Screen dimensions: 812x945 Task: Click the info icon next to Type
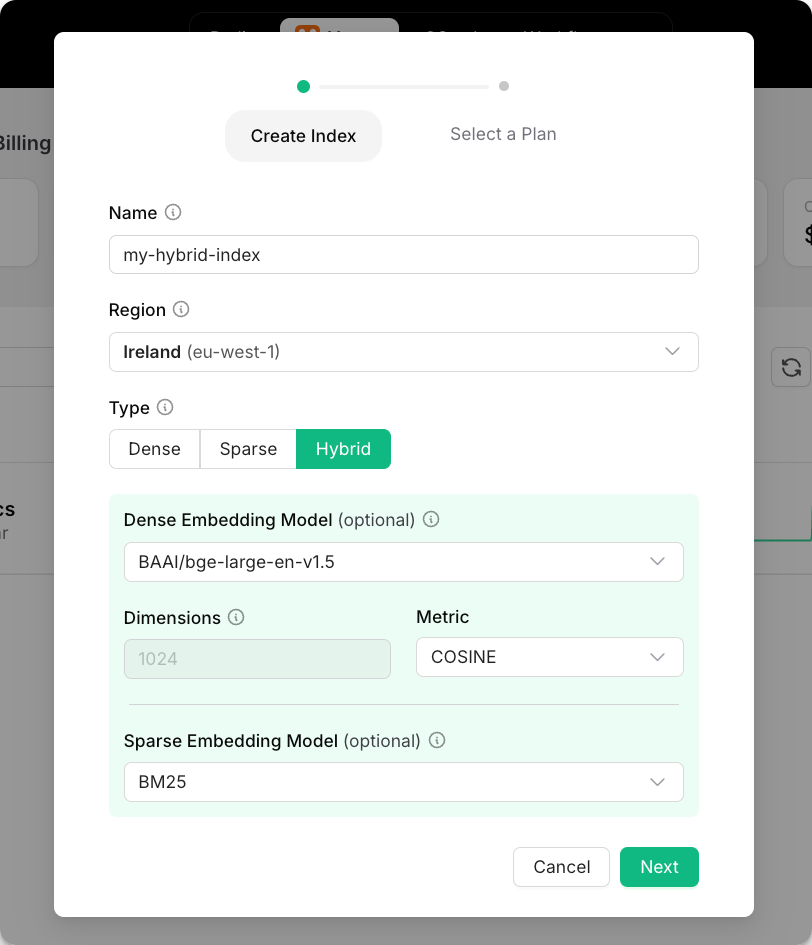pyautogui.click(x=165, y=408)
